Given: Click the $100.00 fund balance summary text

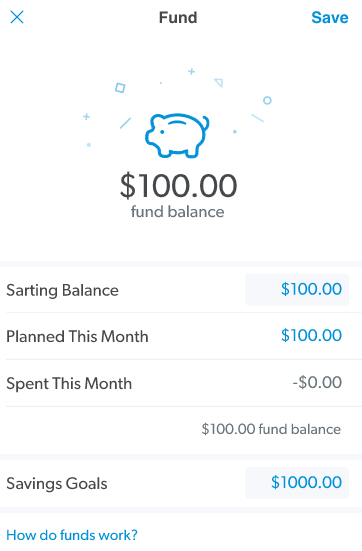Looking at the screenshot, I should (271, 429).
